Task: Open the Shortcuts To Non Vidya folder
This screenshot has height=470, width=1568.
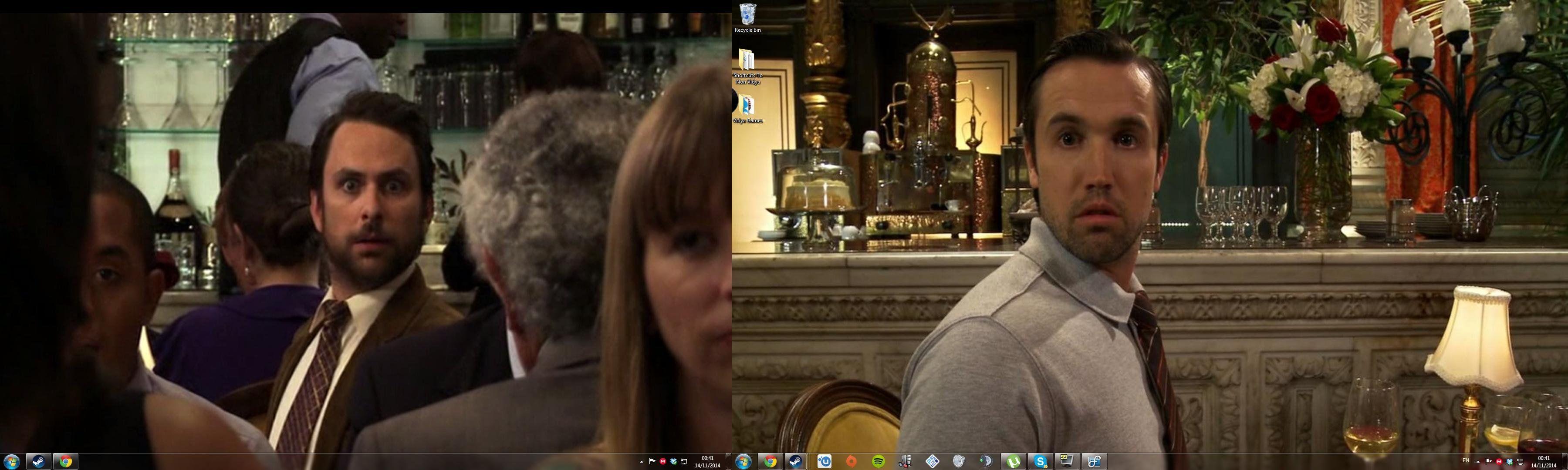Action: [x=747, y=67]
